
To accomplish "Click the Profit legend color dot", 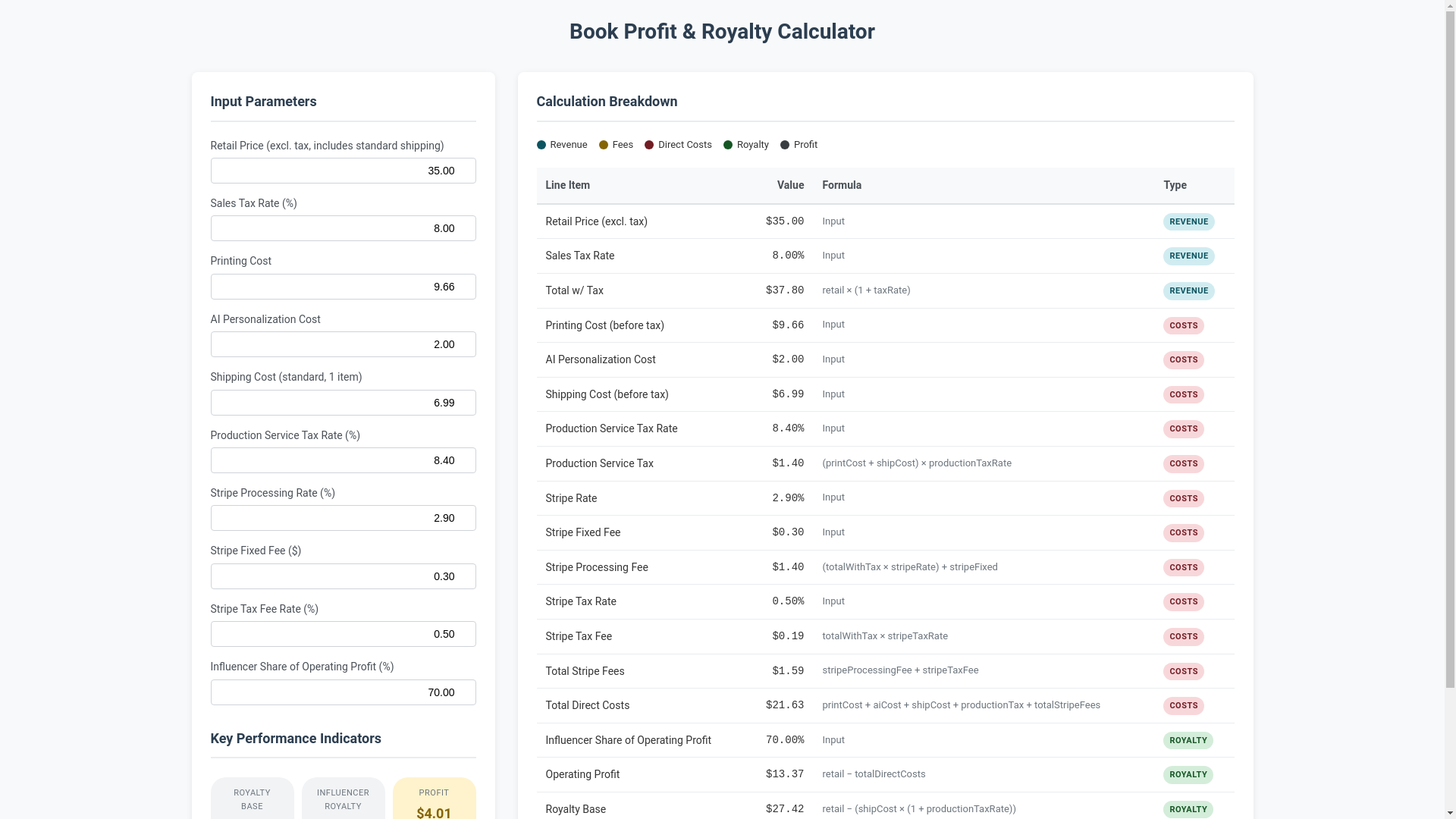I will point(785,145).
